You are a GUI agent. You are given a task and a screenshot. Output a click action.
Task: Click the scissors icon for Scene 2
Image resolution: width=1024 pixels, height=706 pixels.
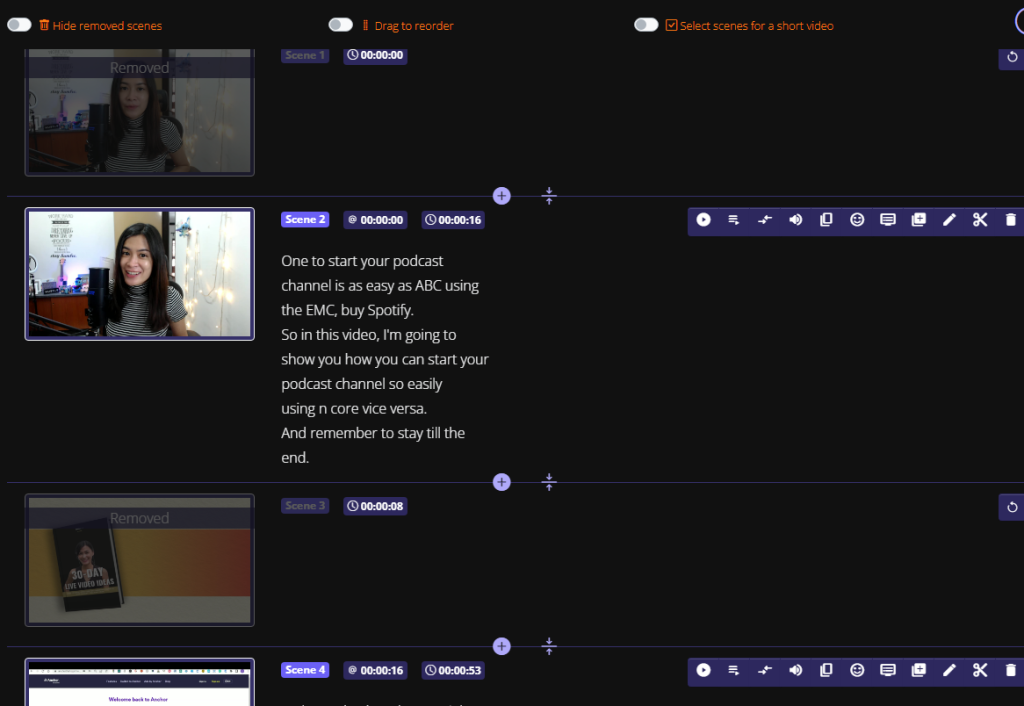tap(980, 220)
